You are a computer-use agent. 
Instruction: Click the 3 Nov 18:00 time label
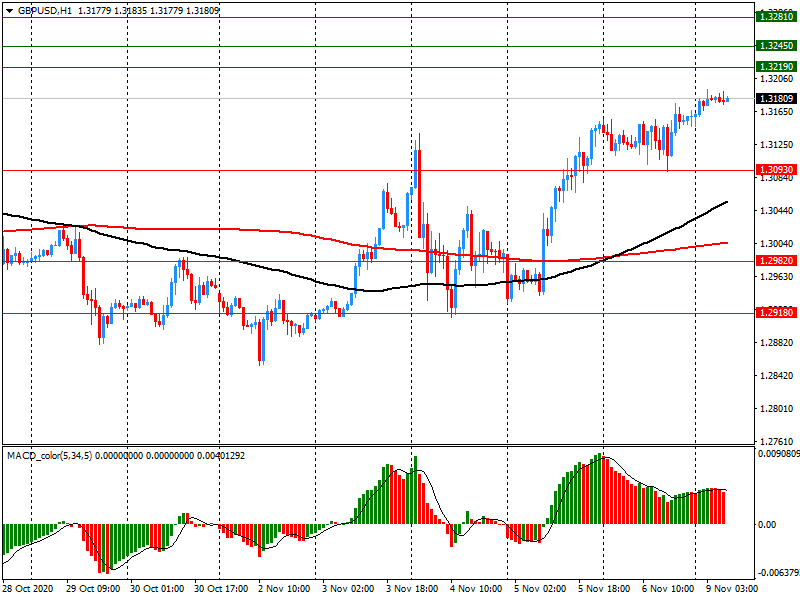pos(412,589)
